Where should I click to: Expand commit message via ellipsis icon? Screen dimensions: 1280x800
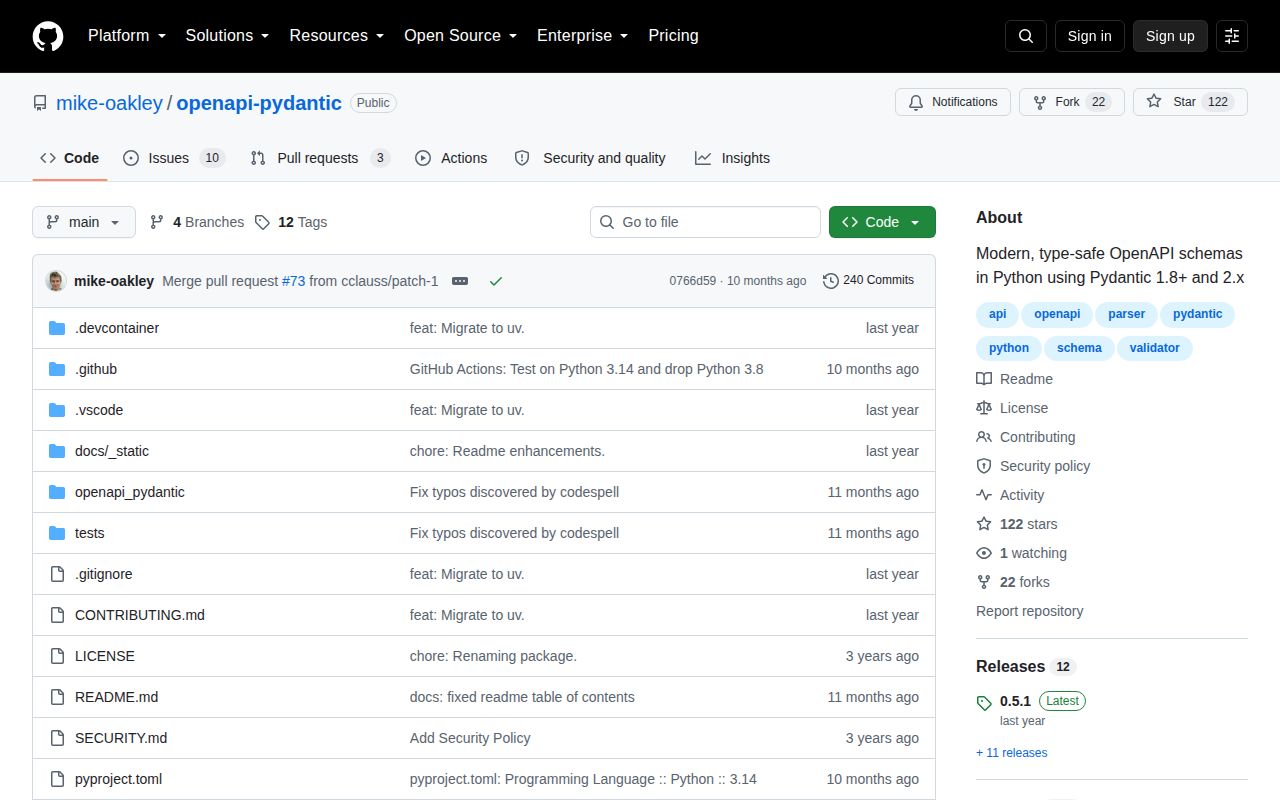460,281
